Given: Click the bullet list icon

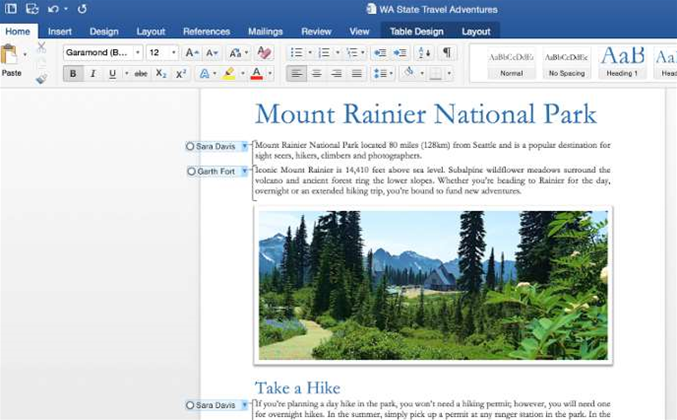Looking at the screenshot, I should [x=296, y=52].
